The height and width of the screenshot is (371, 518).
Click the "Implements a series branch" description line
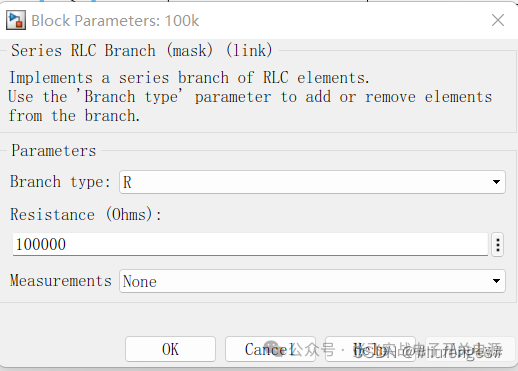click(x=189, y=78)
